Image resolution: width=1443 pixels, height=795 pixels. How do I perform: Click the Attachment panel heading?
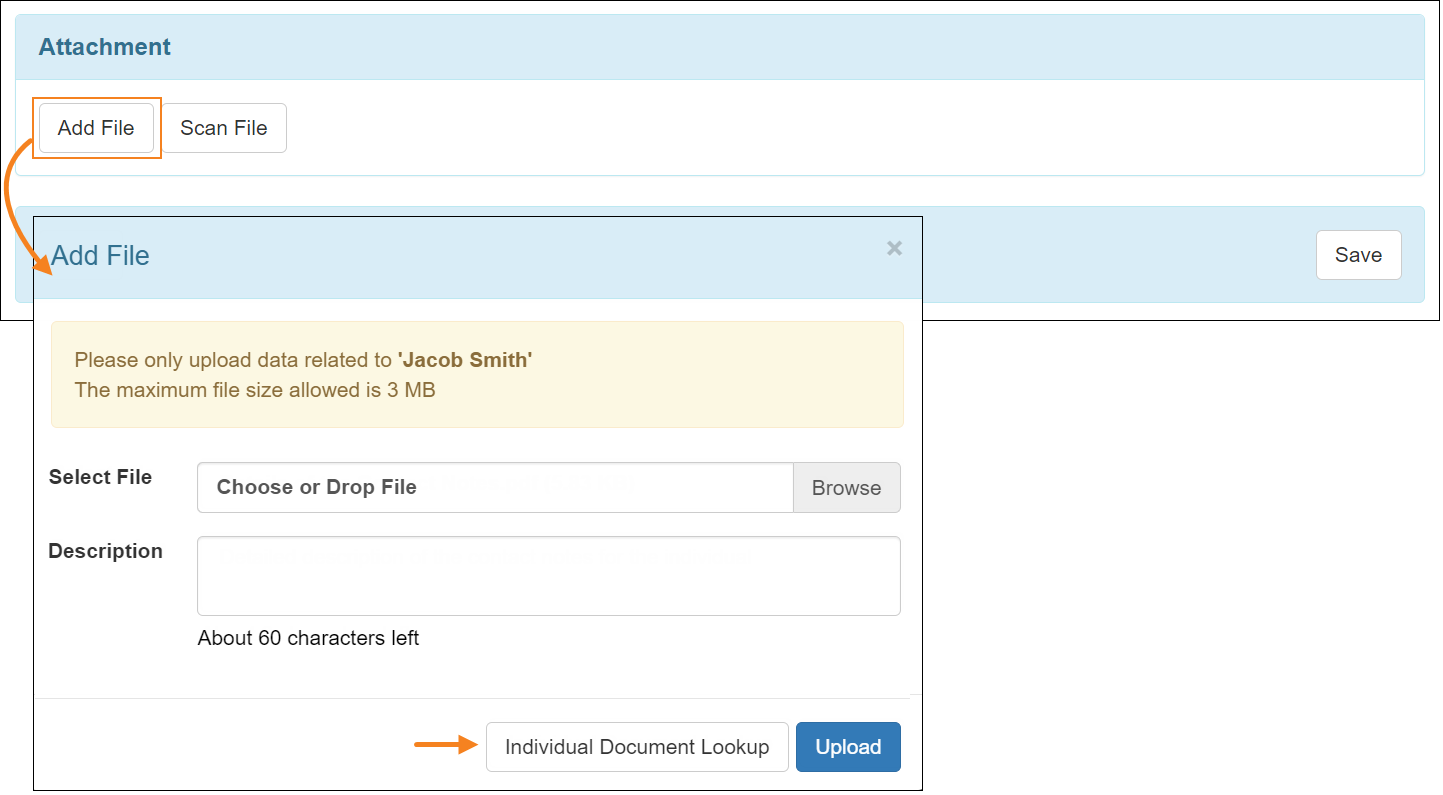pyautogui.click(x=105, y=47)
